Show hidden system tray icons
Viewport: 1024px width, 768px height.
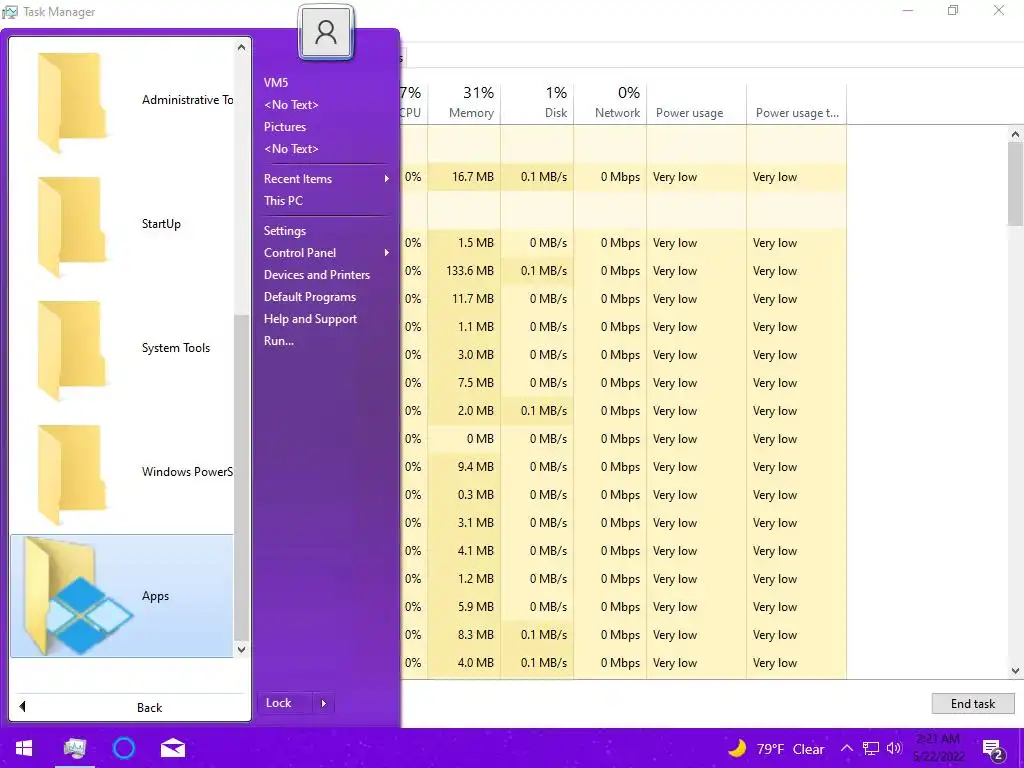click(846, 749)
